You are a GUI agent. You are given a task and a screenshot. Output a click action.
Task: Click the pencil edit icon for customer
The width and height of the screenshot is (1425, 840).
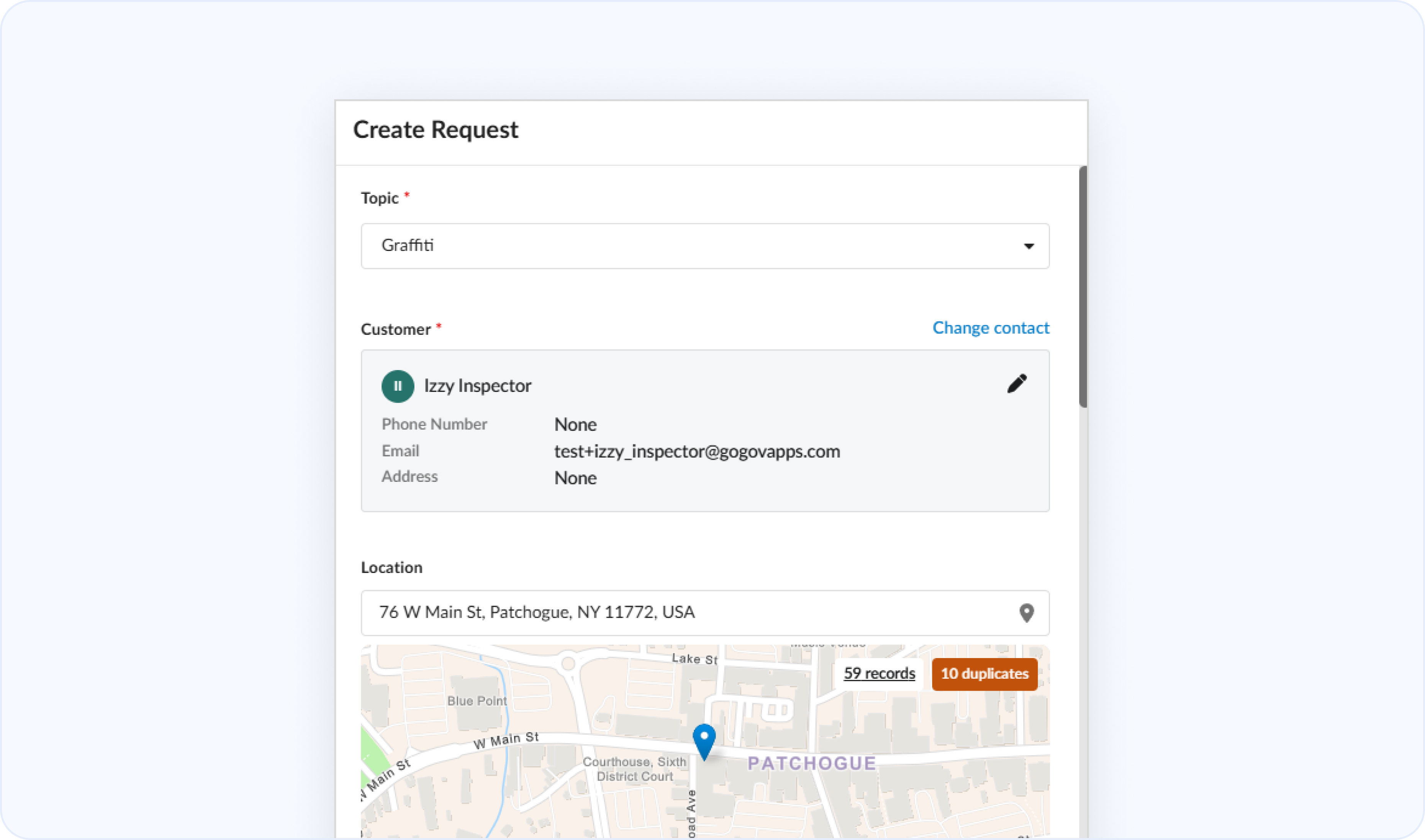pos(1016,384)
